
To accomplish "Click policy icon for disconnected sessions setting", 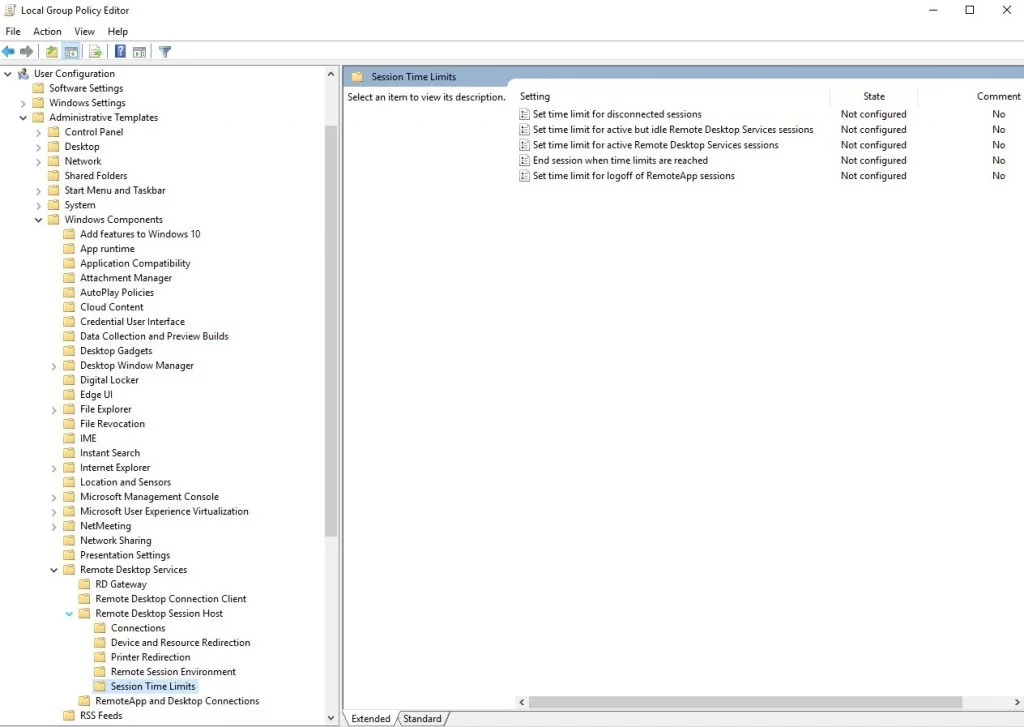I will pos(524,114).
